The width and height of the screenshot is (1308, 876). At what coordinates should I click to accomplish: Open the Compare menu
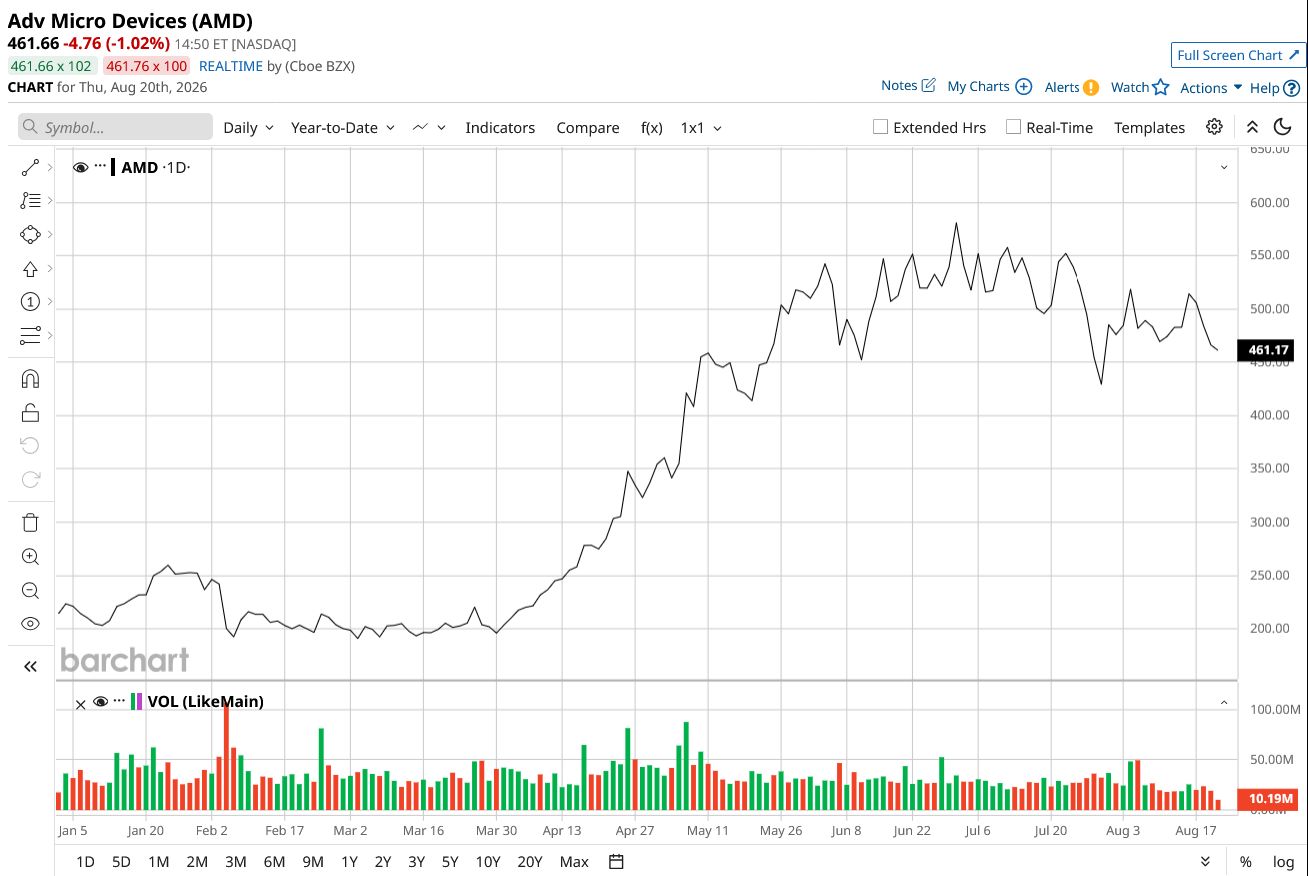point(588,128)
